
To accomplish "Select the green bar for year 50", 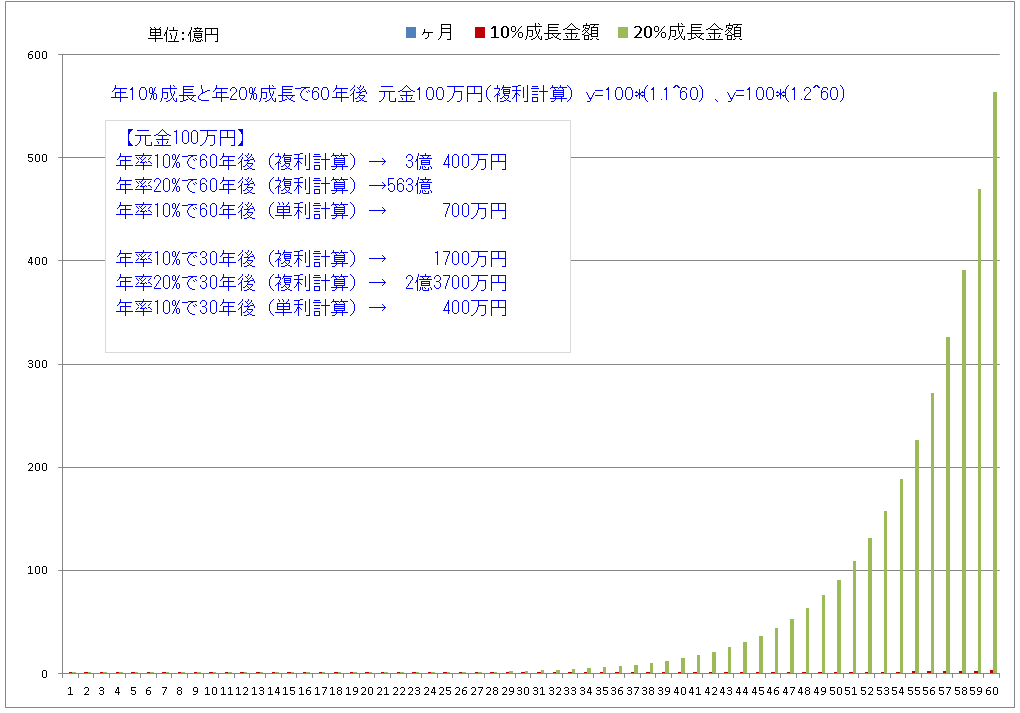I will [x=839, y=626].
